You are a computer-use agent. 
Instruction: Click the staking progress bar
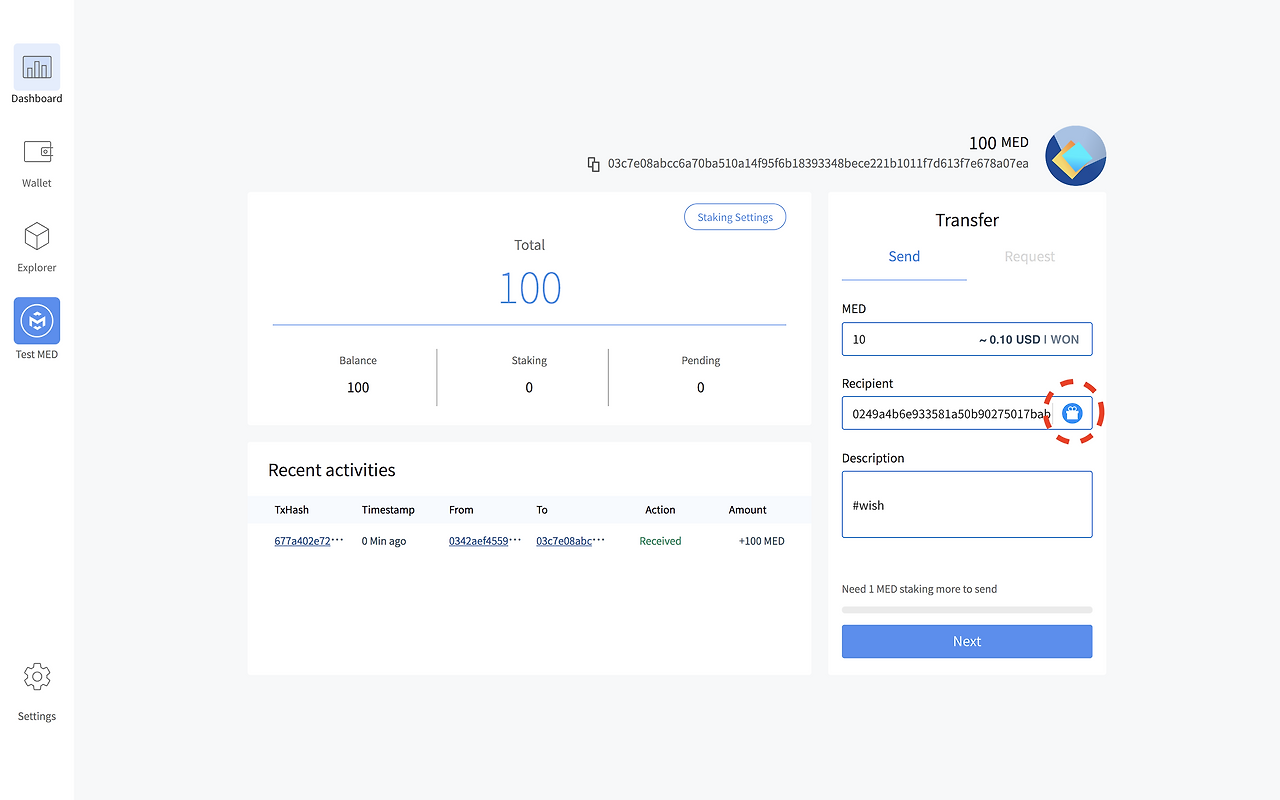click(x=967, y=610)
